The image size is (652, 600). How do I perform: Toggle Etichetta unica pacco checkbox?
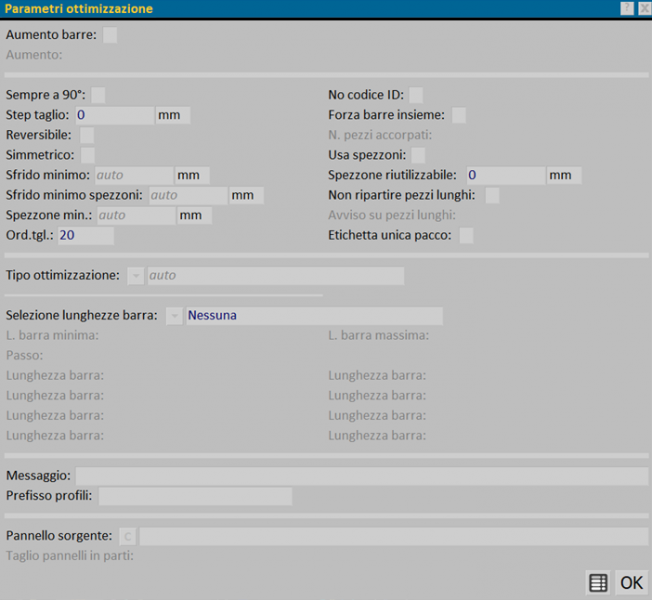point(466,236)
